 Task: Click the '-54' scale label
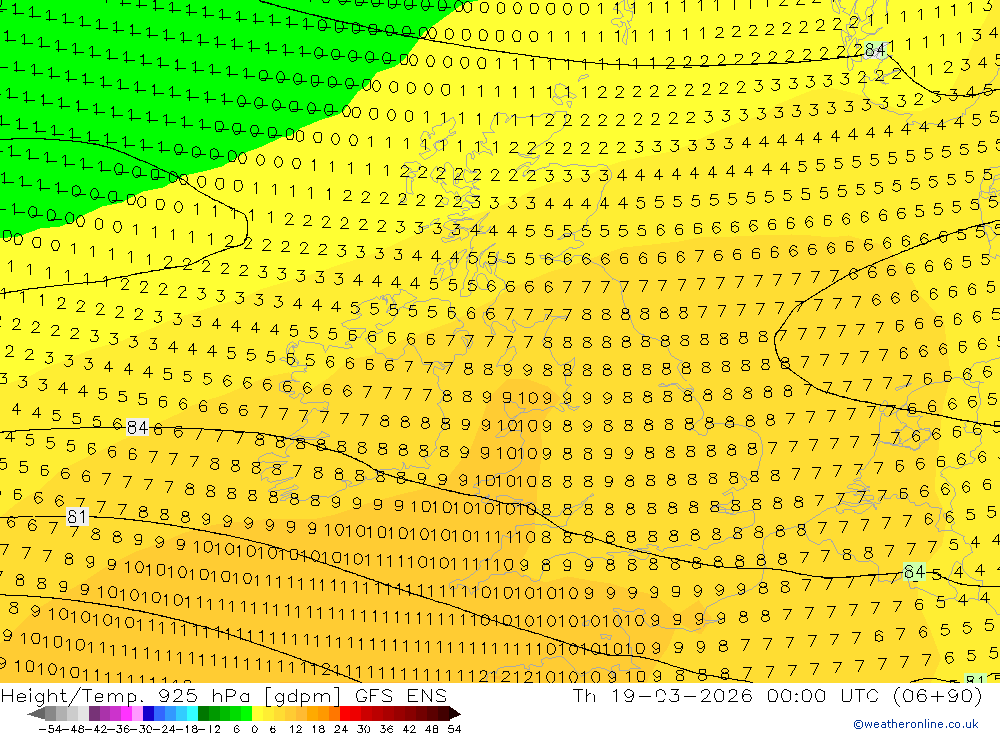click(x=50, y=729)
